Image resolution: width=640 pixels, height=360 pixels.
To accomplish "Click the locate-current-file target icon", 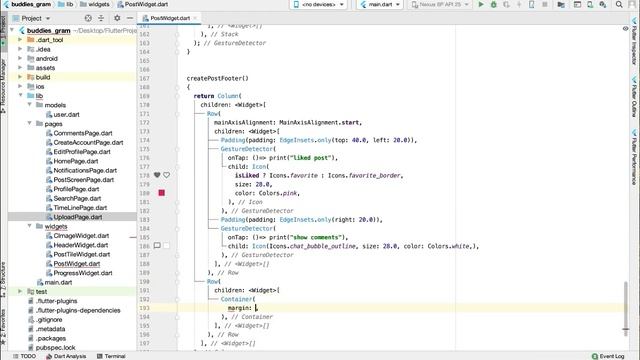I will [88, 18].
